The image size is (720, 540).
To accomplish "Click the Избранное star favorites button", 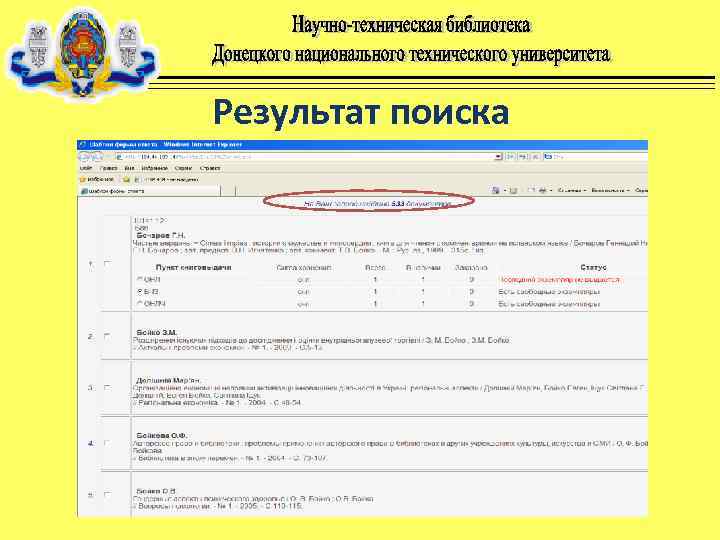I will click(97, 180).
